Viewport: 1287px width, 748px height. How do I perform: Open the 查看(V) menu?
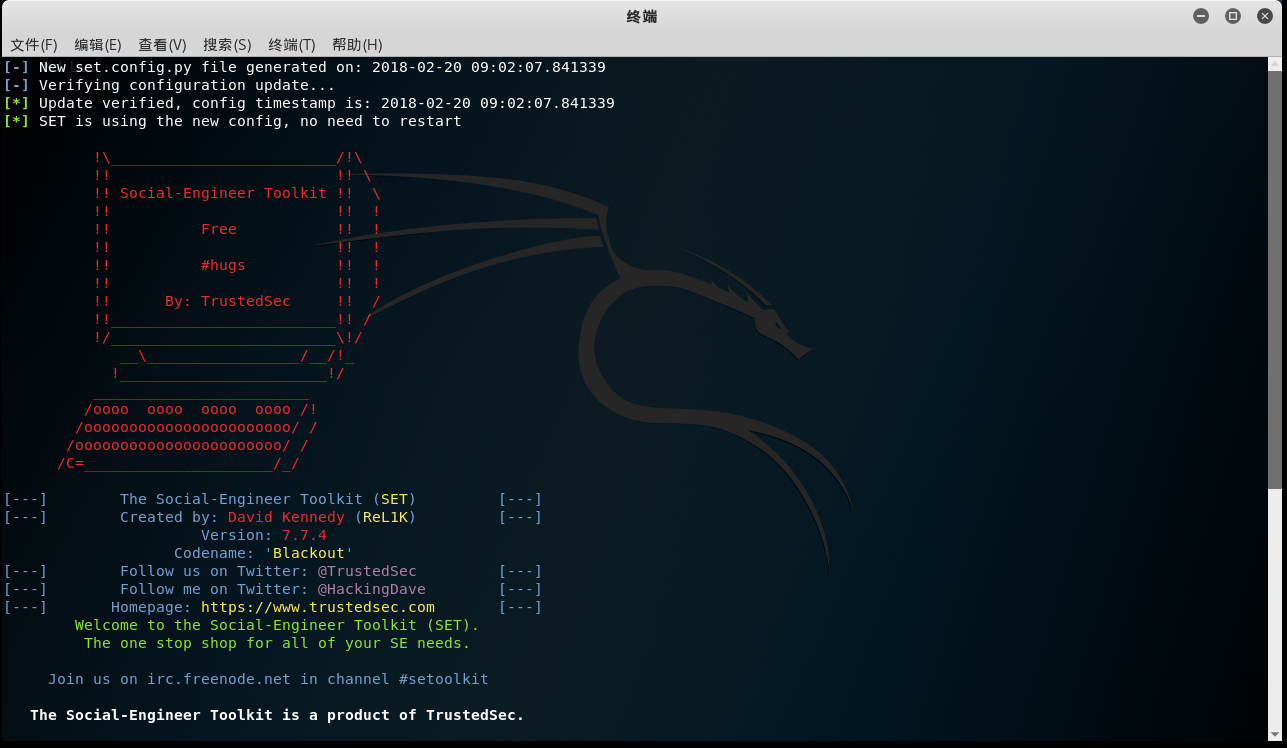(162, 45)
